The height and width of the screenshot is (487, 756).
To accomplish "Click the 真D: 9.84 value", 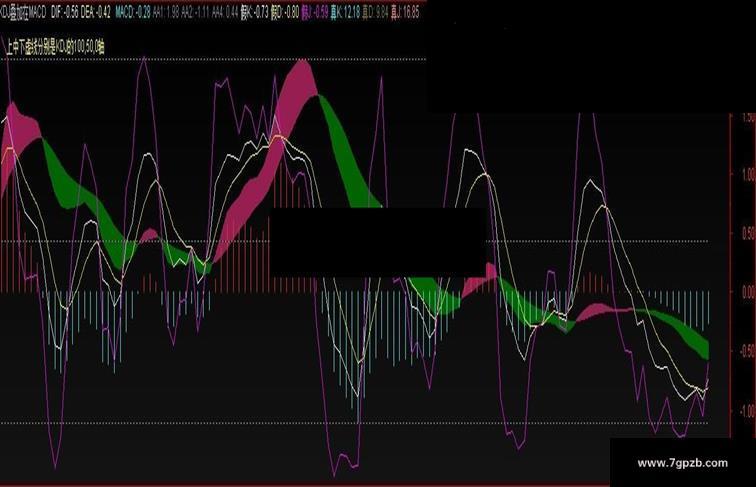I will coord(376,13).
